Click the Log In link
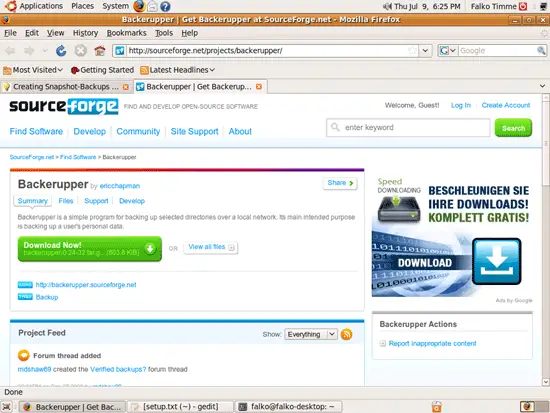Screen dimensions: 550x413 pyautogui.click(x=461, y=105)
